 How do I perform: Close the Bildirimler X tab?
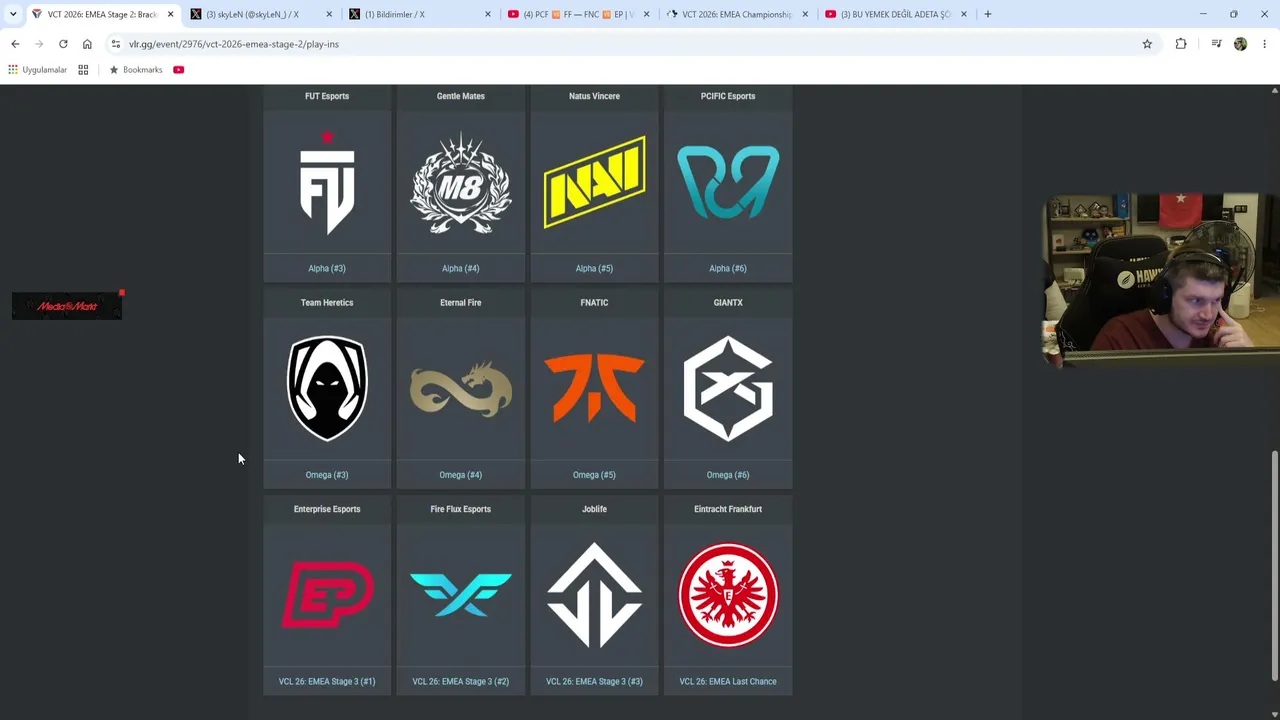489,14
